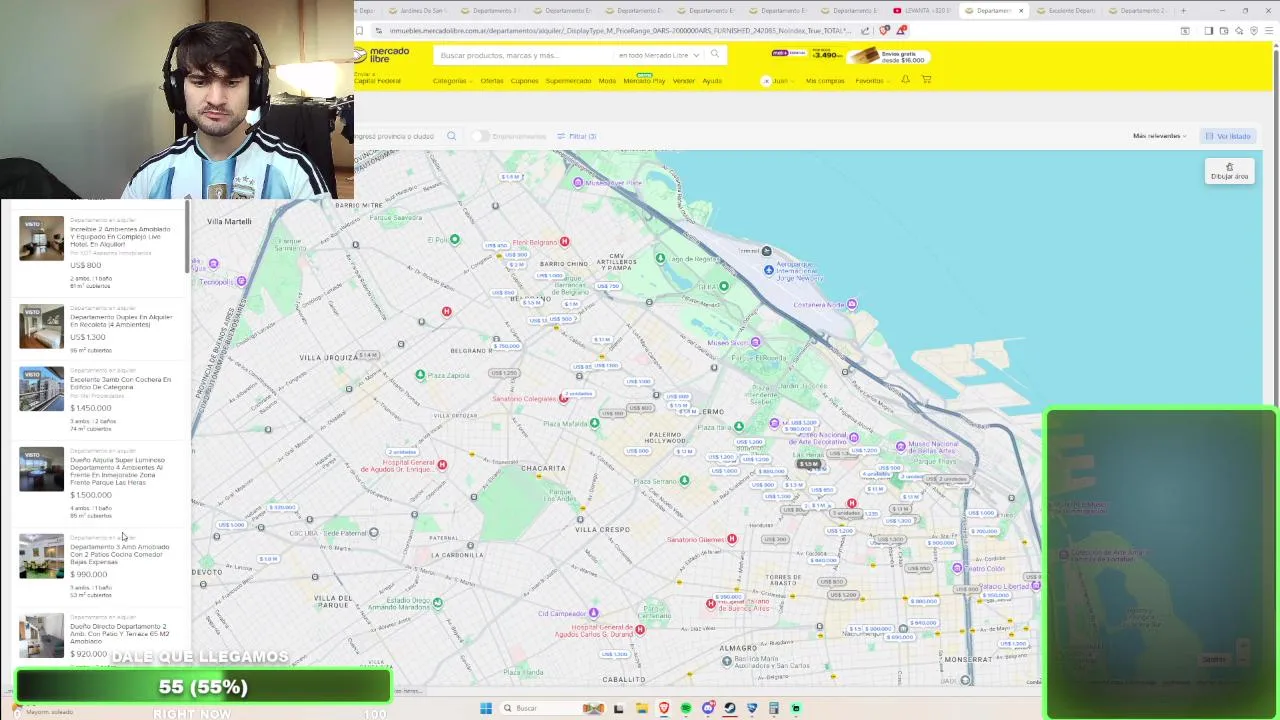The height and width of the screenshot is (720, 1280).
Task: Click the Sanatorio Güemes marker on the map
Action: tap(732, 539)
